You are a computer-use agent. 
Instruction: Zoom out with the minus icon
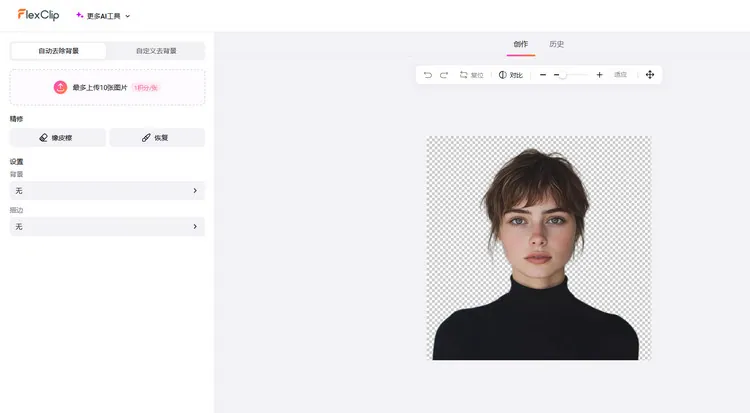(x=543, y=75)
